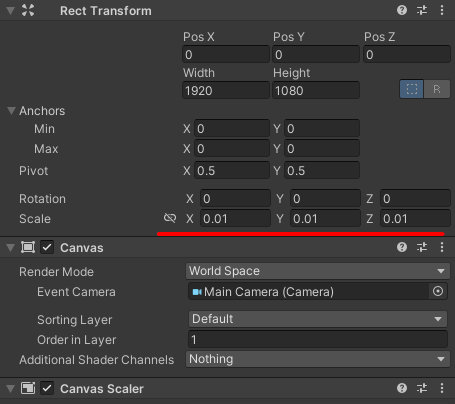The image size is (455, 404).
Task: Collapse the Canvas component foldout
Action: [x=11, y=248]
